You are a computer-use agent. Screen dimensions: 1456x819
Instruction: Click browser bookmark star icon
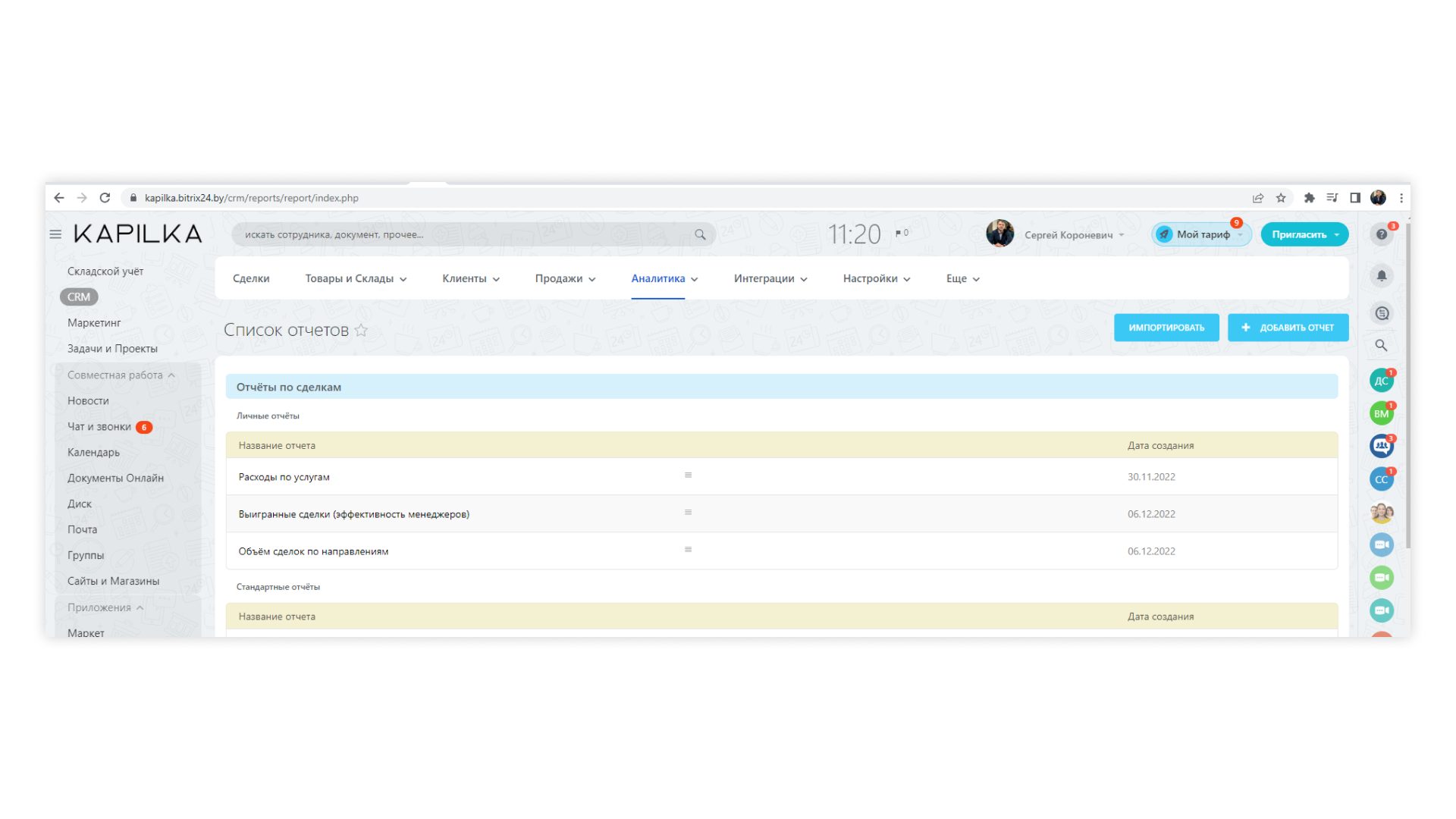coord(1281,198)
